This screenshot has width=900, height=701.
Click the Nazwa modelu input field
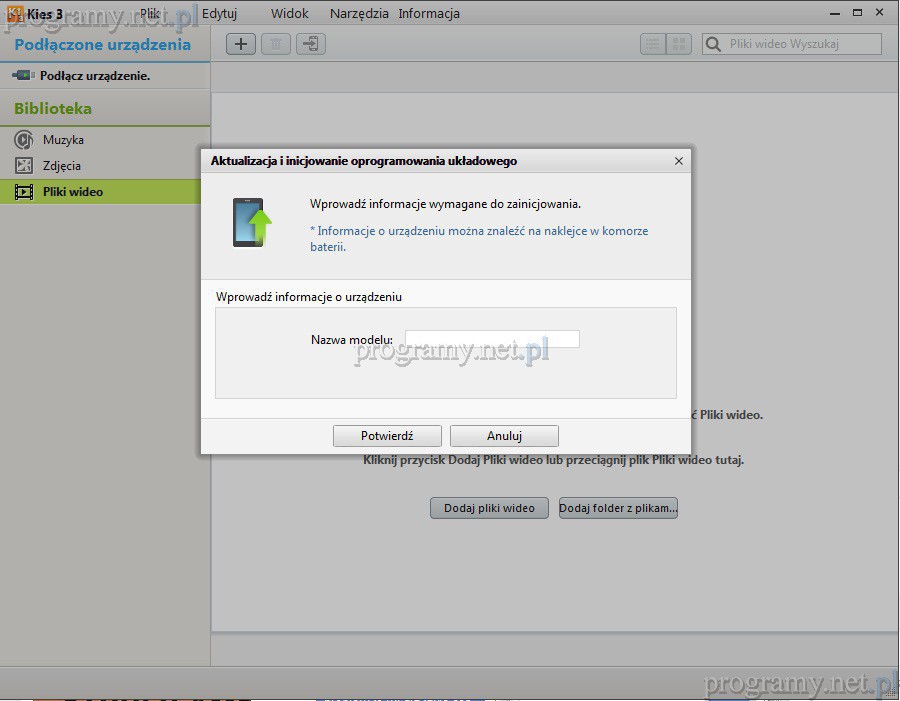click(492, 339)
